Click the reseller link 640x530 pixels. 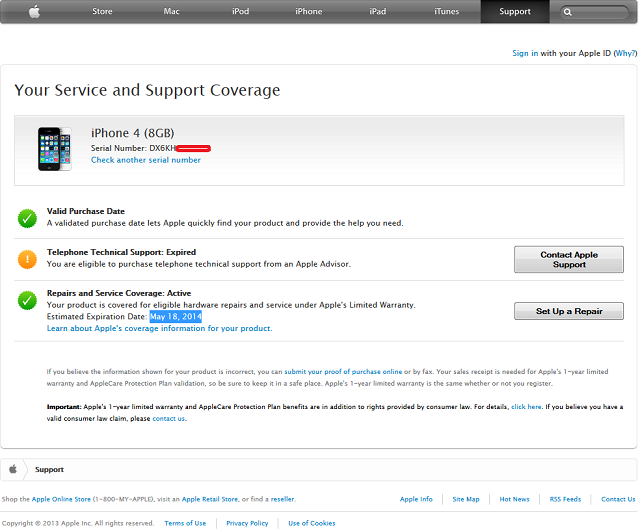(x=282, y=499)
